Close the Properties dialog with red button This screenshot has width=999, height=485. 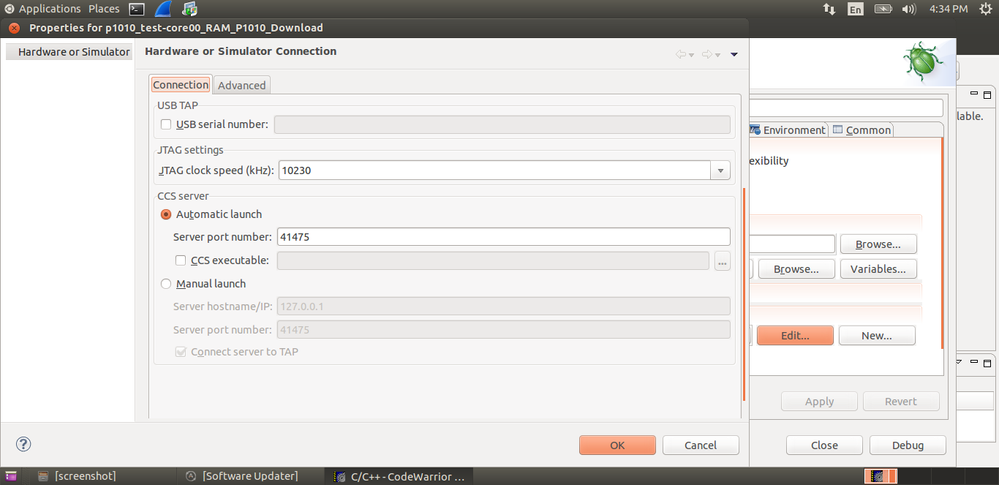14,28
